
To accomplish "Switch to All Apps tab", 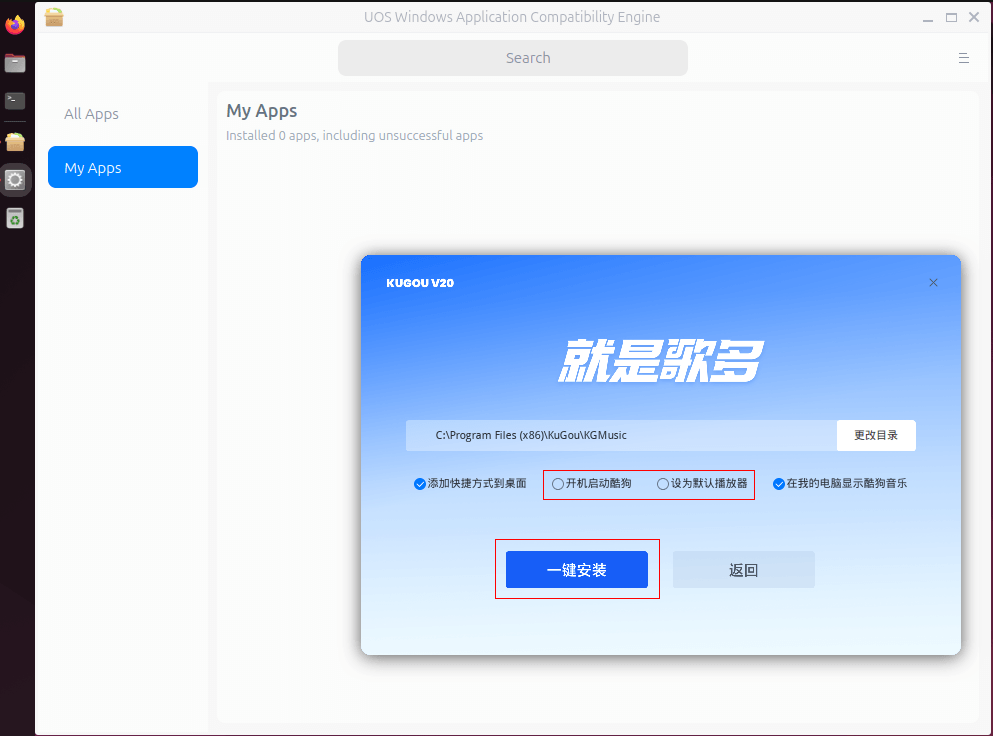I will 91,114.
